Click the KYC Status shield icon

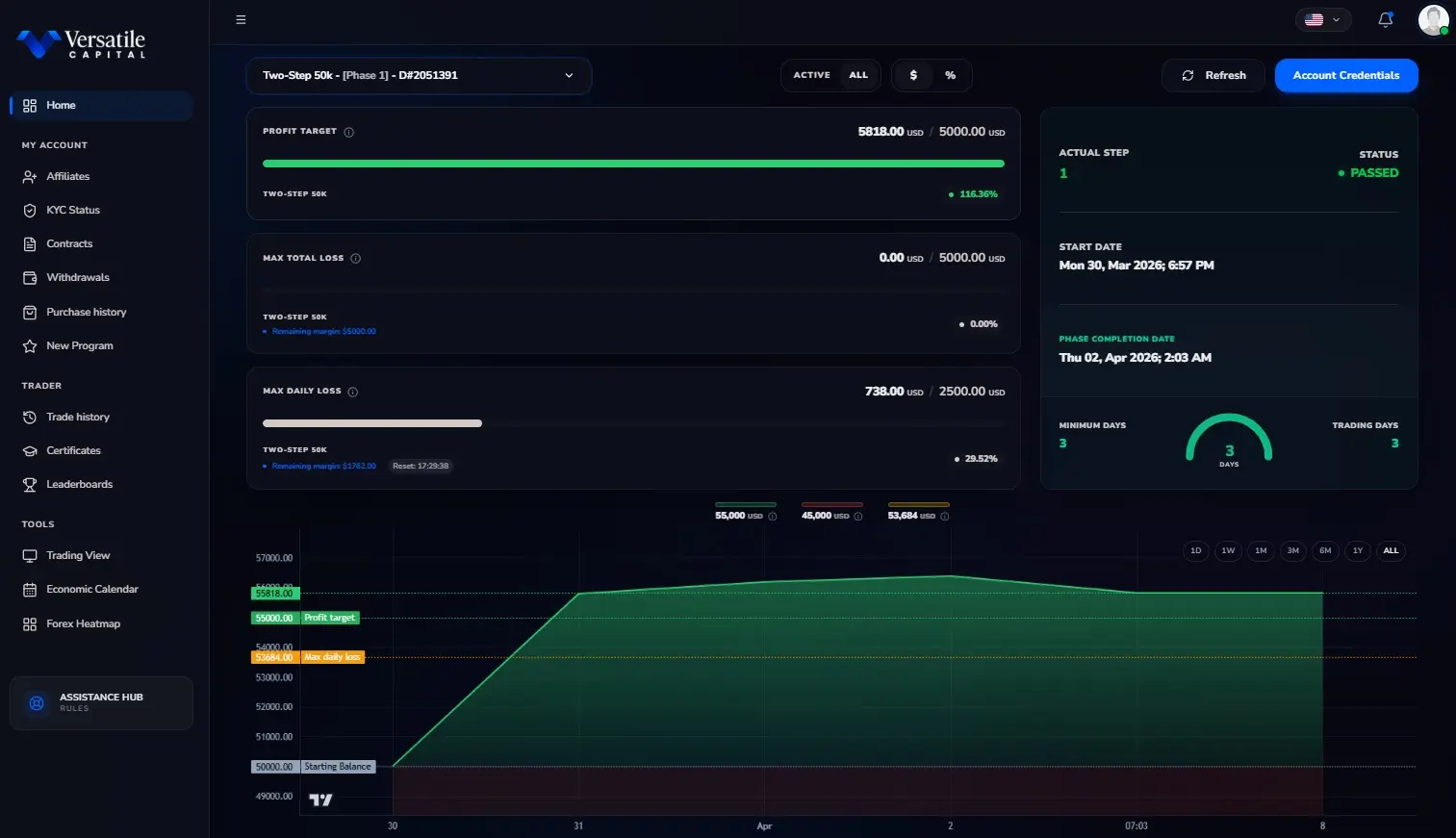[30, 210]
